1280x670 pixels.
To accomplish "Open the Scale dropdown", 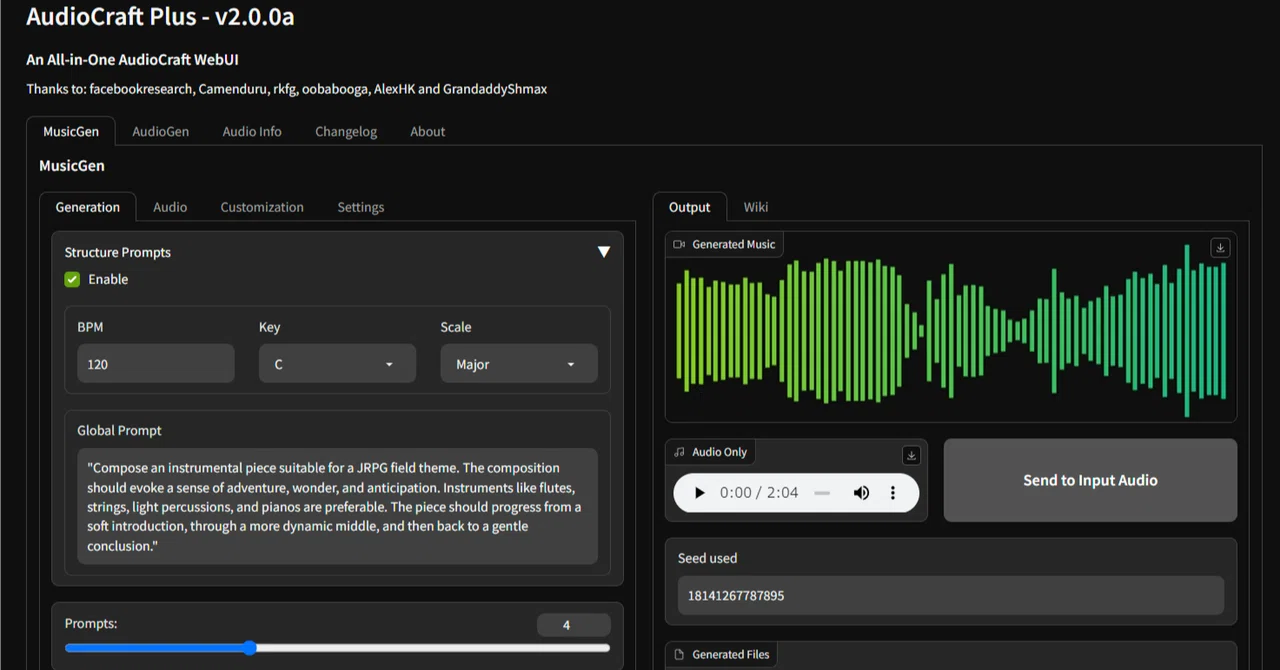I will pos(519,364).
